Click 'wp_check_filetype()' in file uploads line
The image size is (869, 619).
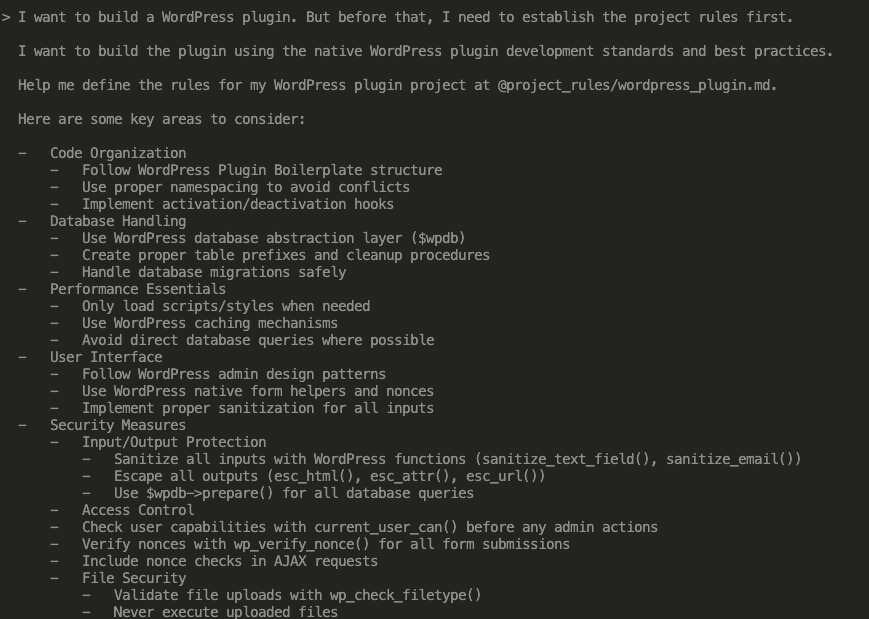[x=406, y=595]
